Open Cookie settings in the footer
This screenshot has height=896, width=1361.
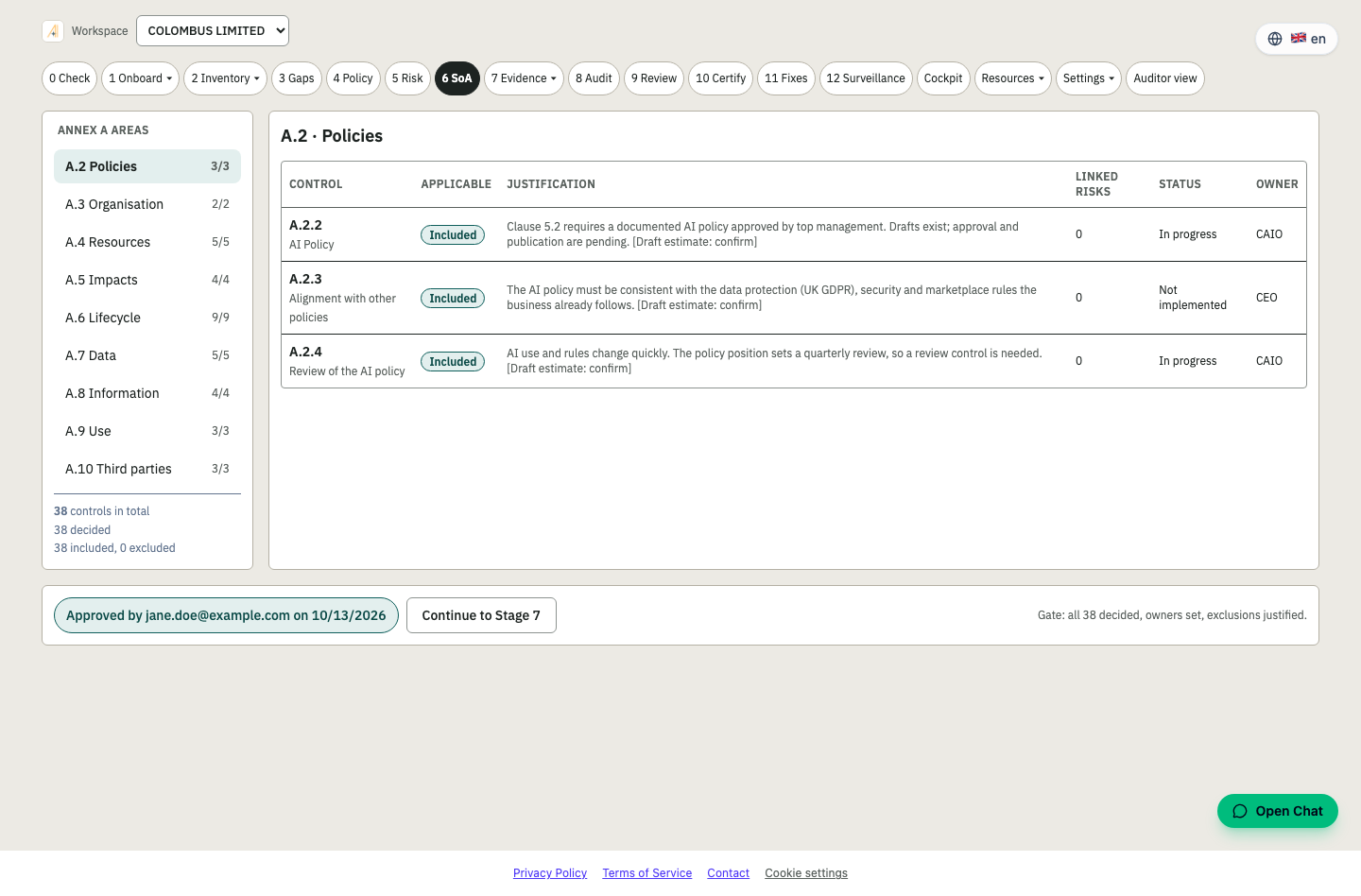[x=806, y=873]
